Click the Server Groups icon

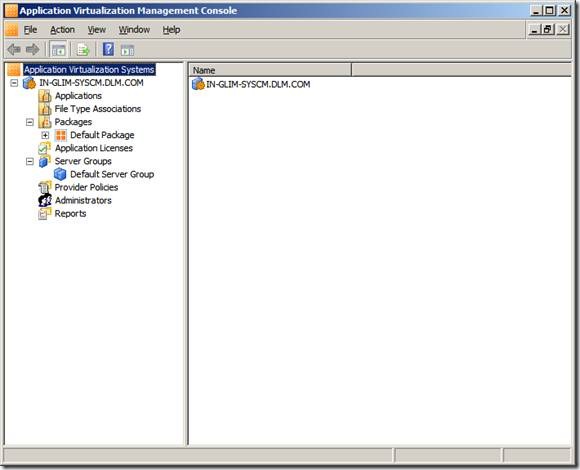(45, 161)
